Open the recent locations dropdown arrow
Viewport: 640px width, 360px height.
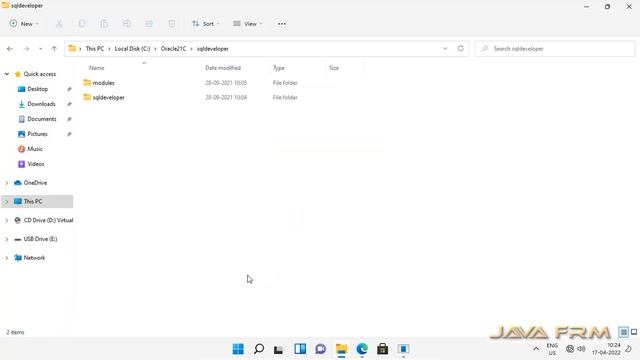pos(40,49)
